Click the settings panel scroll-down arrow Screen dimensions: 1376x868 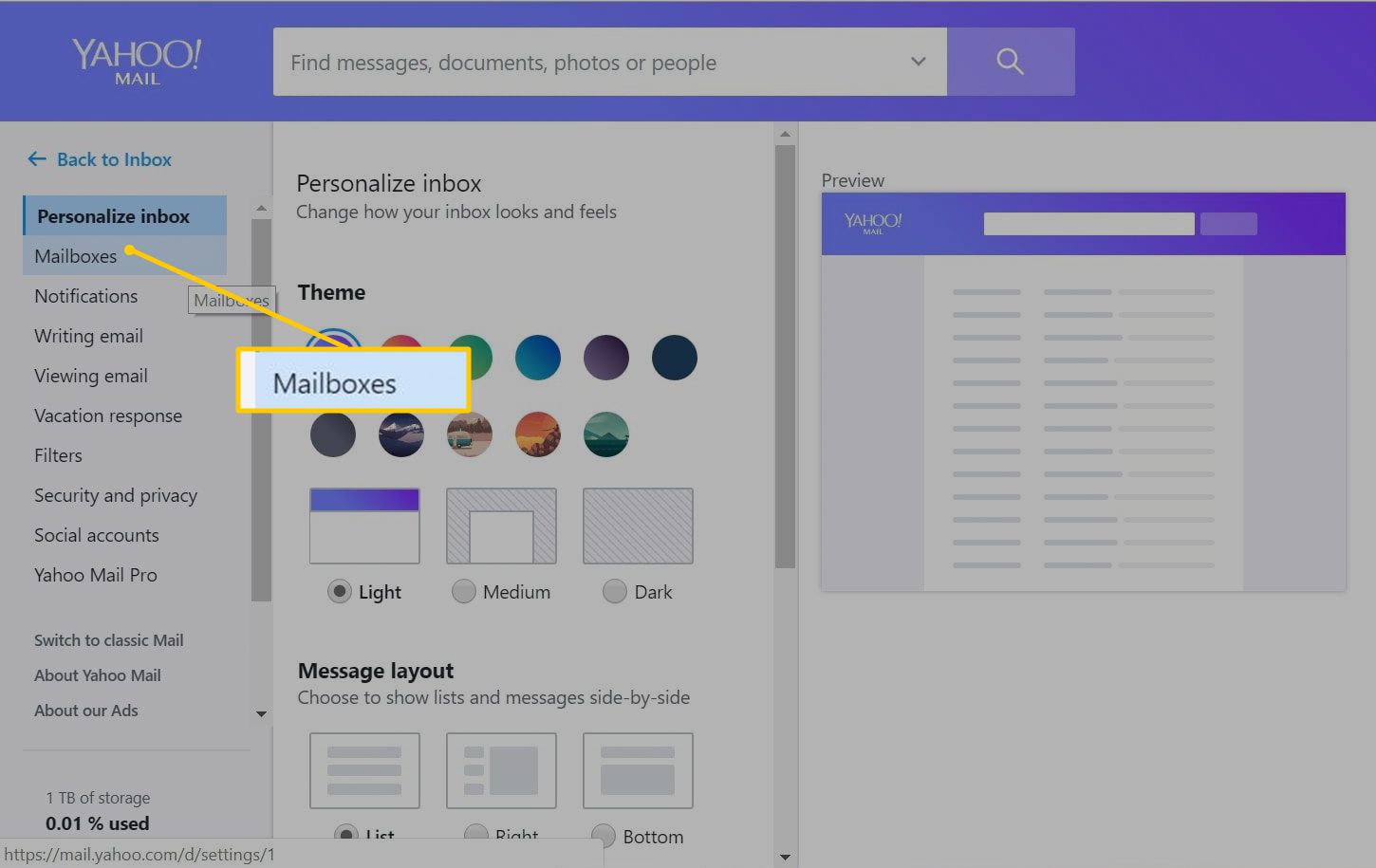[785, 857]
